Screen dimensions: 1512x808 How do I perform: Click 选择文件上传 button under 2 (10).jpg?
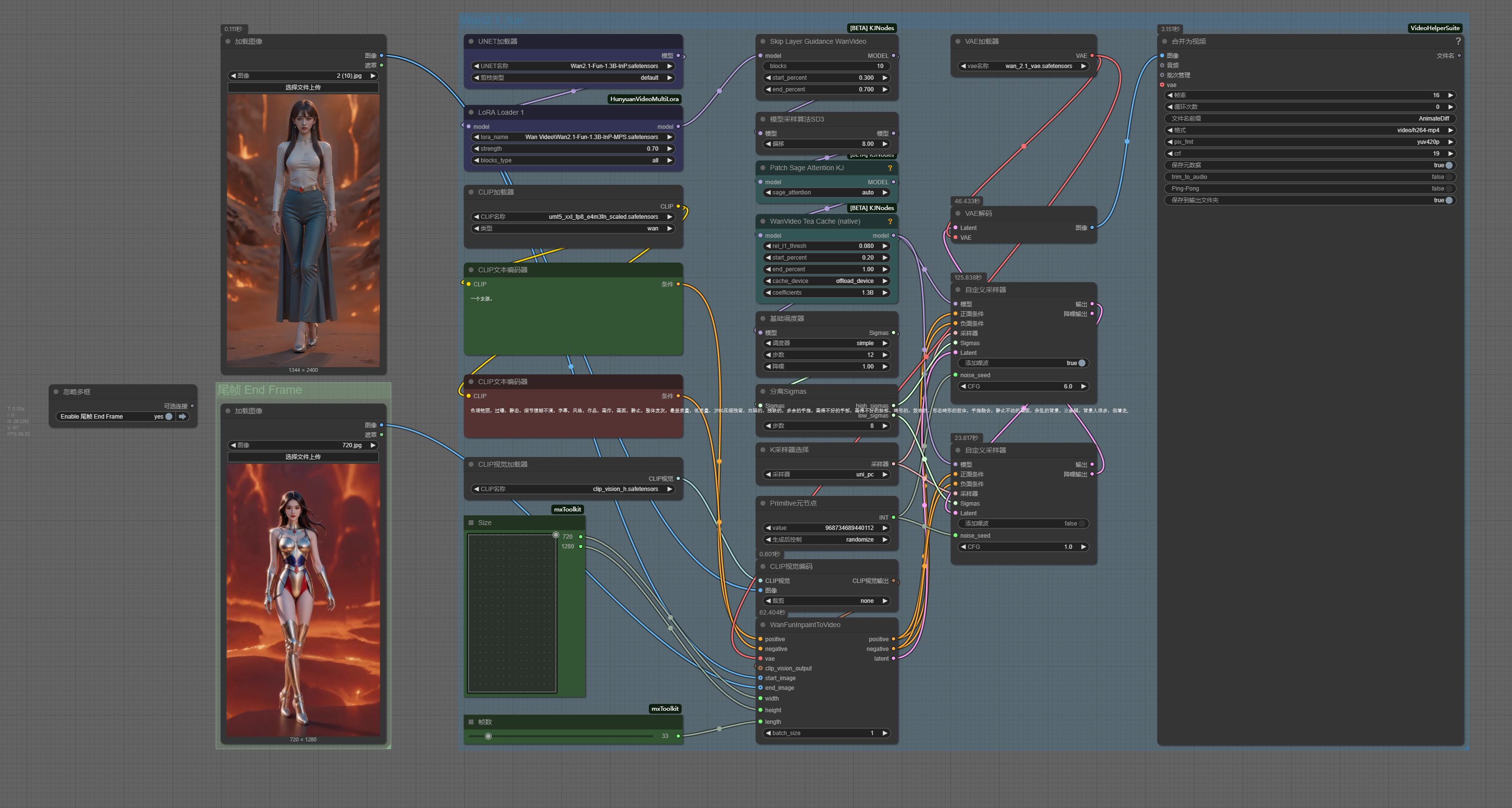click(x=303, y=87)
